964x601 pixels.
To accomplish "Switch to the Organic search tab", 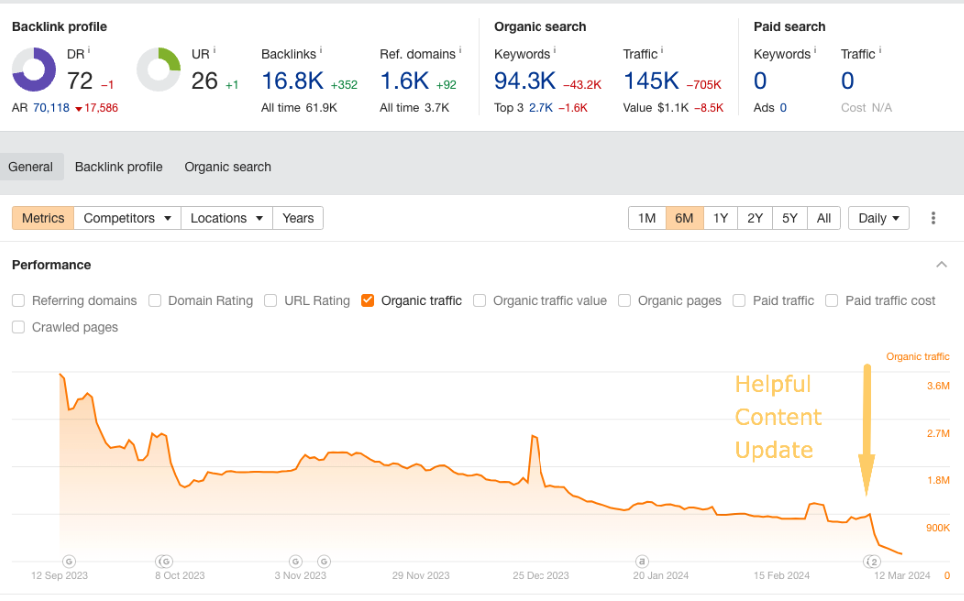I will click(x=227, y=167).
